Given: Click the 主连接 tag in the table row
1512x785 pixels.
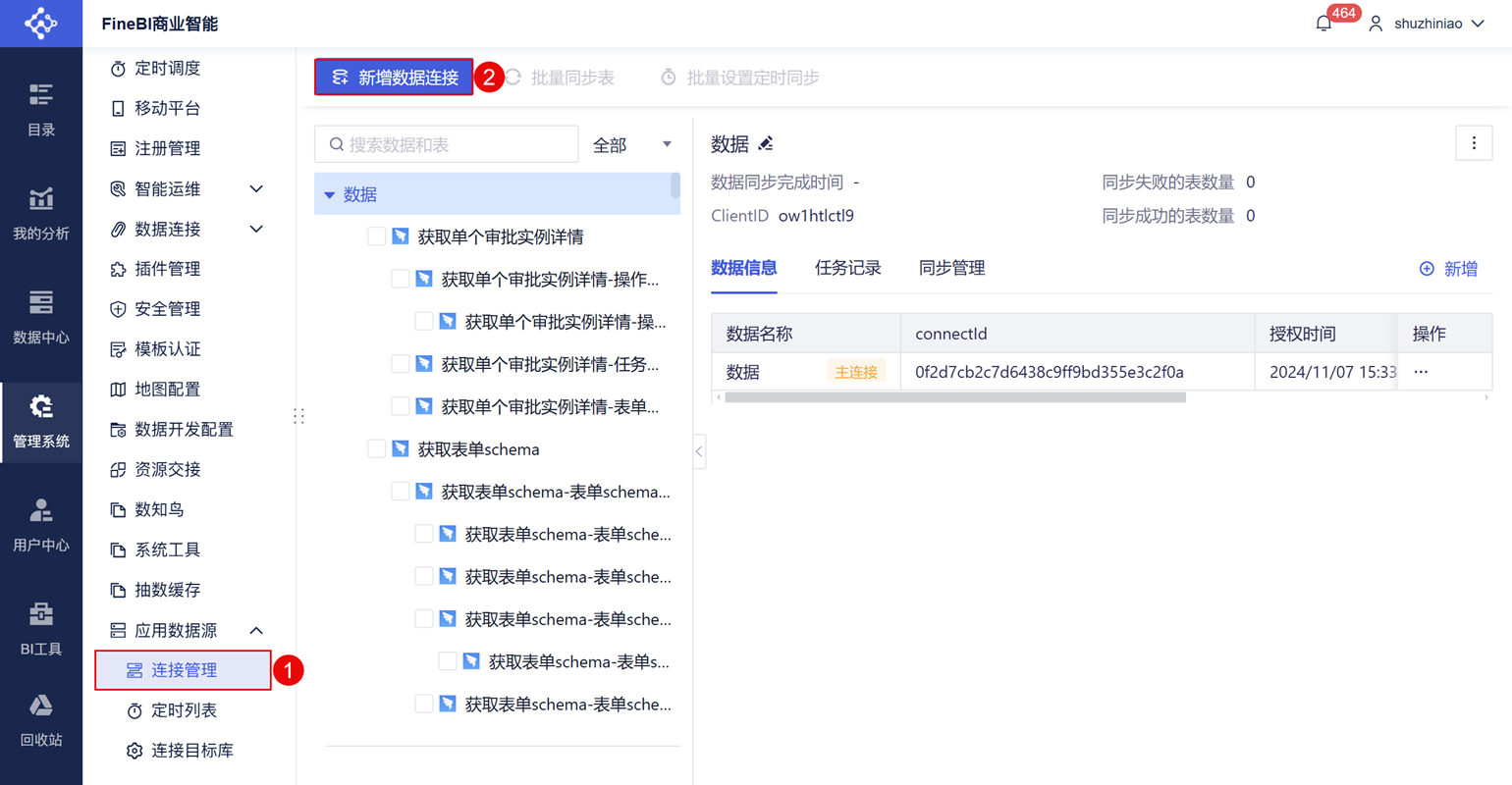Looking at the screenshot, I should (x=856, y=372).
